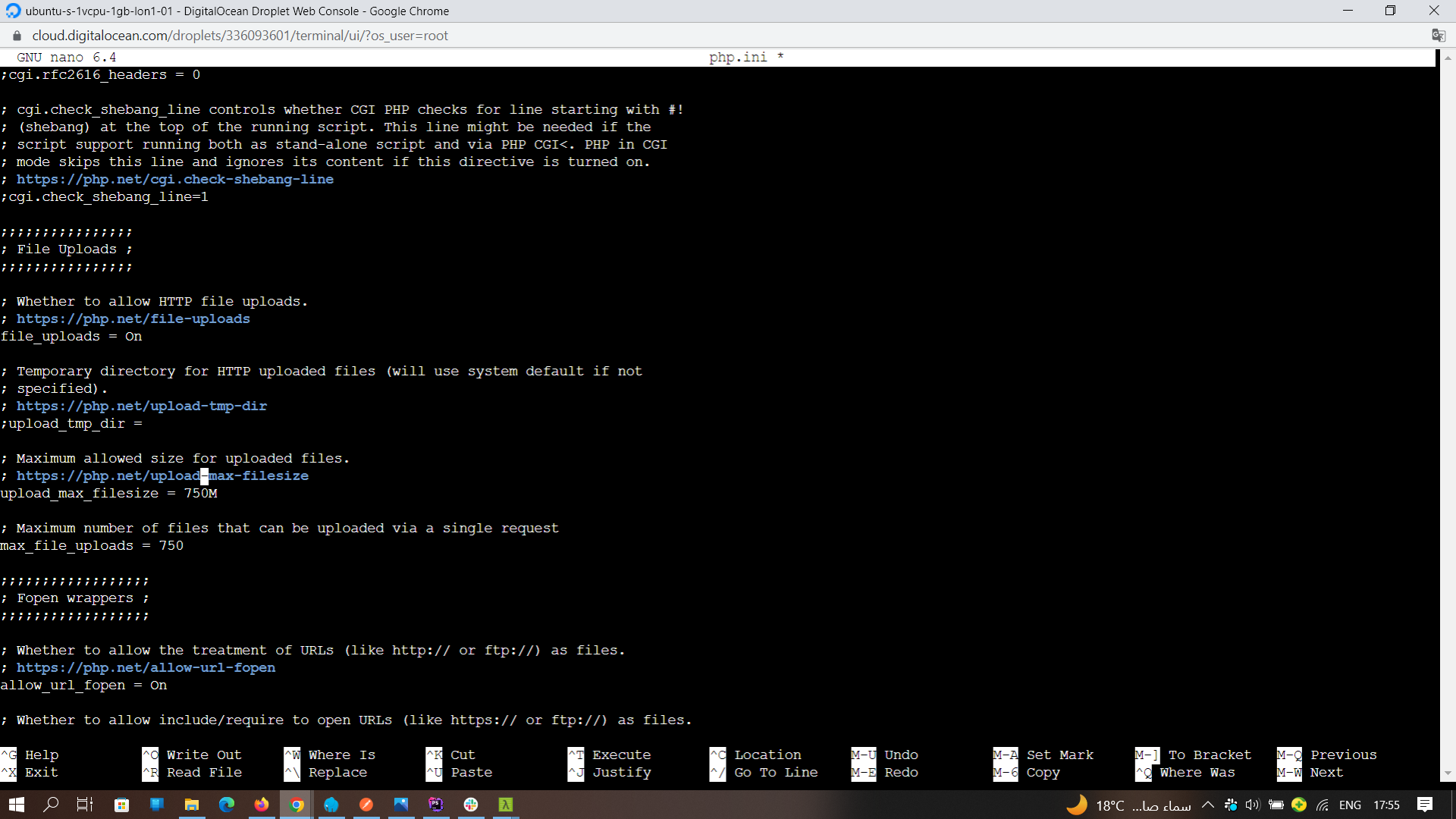
Task: Click https://php.net/file-uploads hyperlink
Action: (133, 318)
